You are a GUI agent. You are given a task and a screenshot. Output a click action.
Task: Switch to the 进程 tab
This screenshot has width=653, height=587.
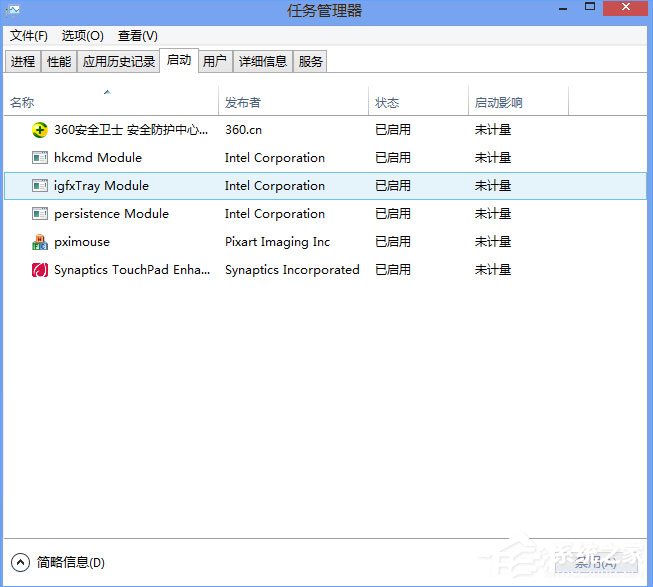[23, 62]
